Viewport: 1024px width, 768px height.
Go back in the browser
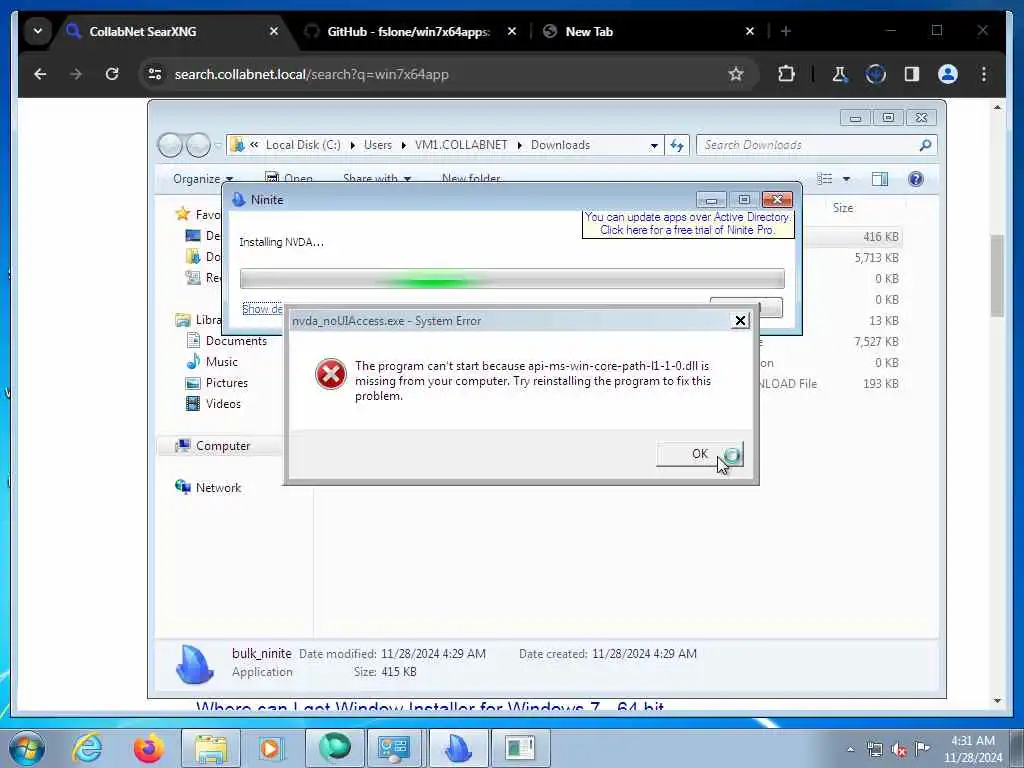pyautogui.click(x=40, y=74)
